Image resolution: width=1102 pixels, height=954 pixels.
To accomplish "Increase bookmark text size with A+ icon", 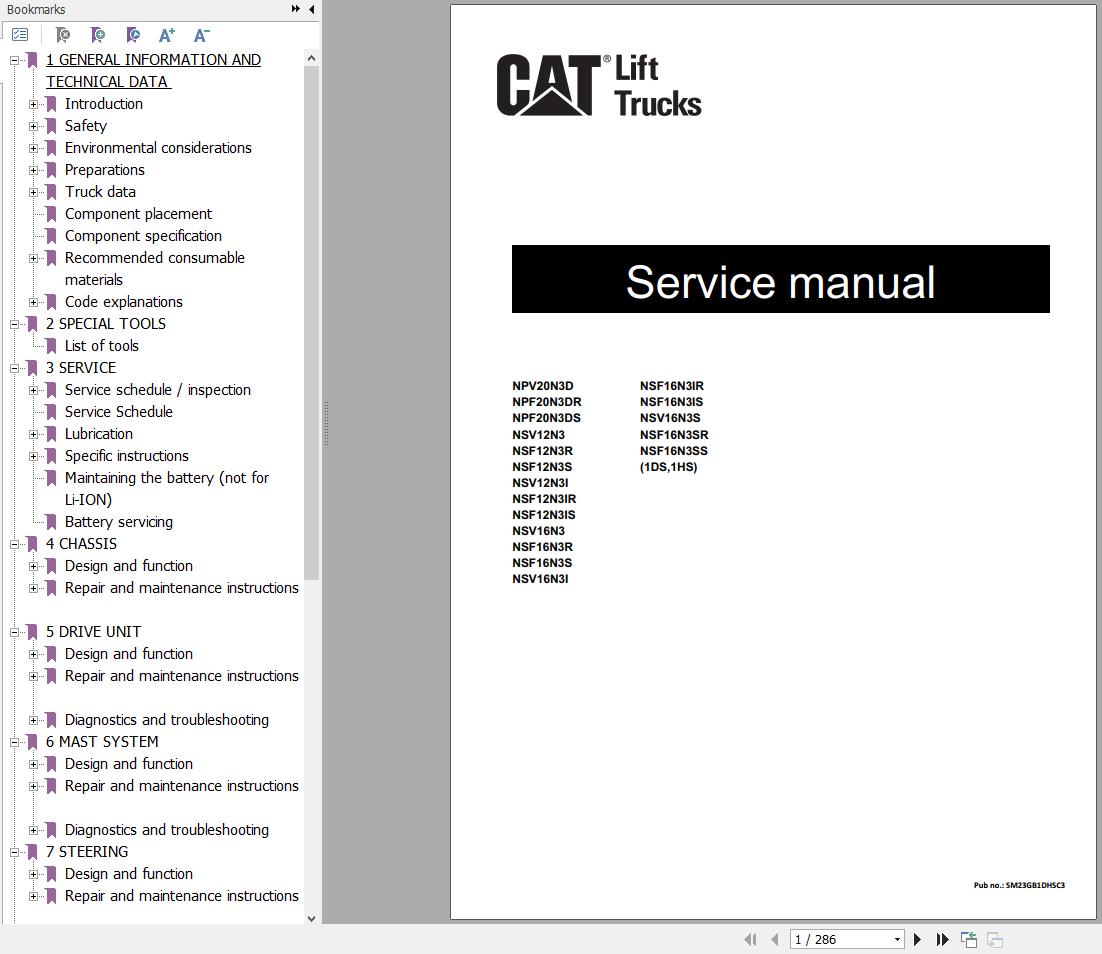I will pyautogui.click(x=166, y=34).
